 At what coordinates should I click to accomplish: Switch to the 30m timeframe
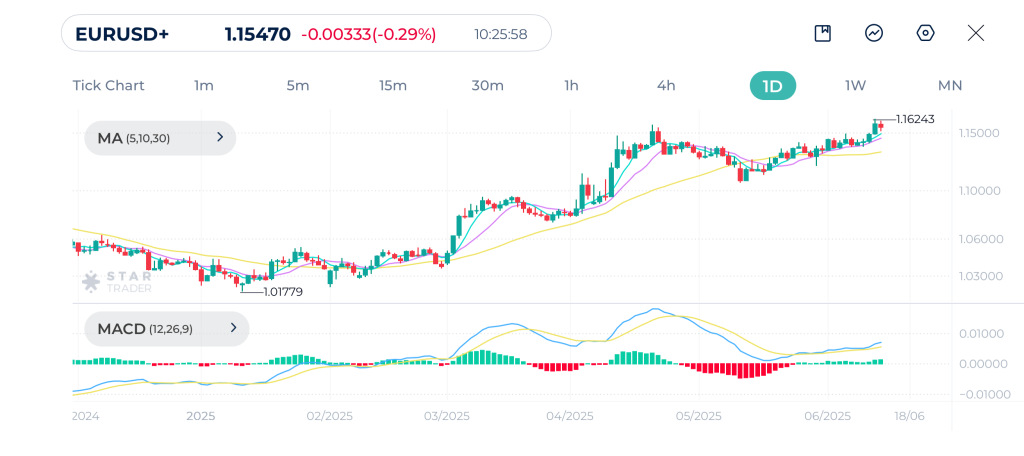(487, 85)
